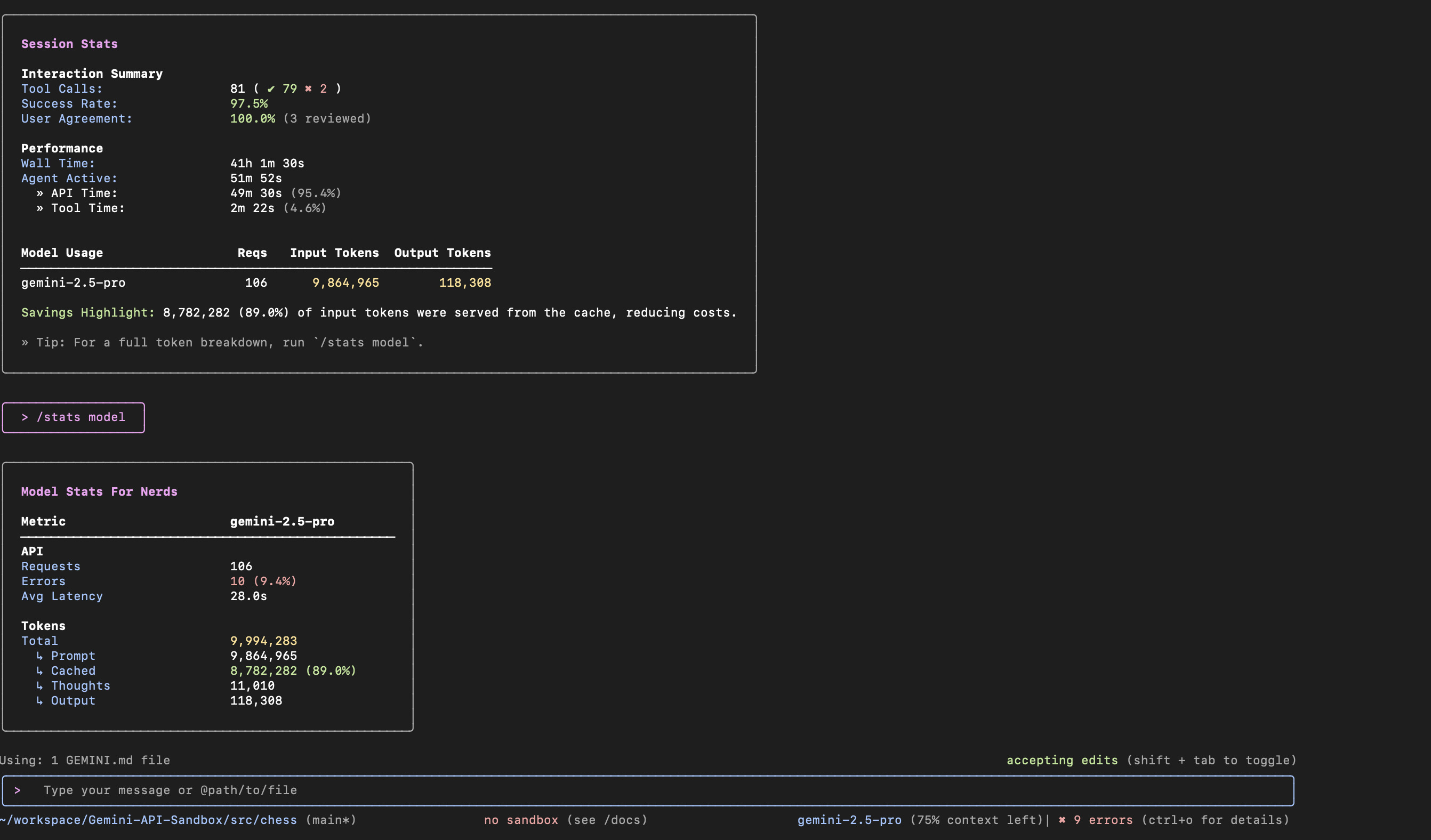1431x840 pixels.
Task: Click the 'Prompt' tokens row label
Action: [x=73, y=656]
